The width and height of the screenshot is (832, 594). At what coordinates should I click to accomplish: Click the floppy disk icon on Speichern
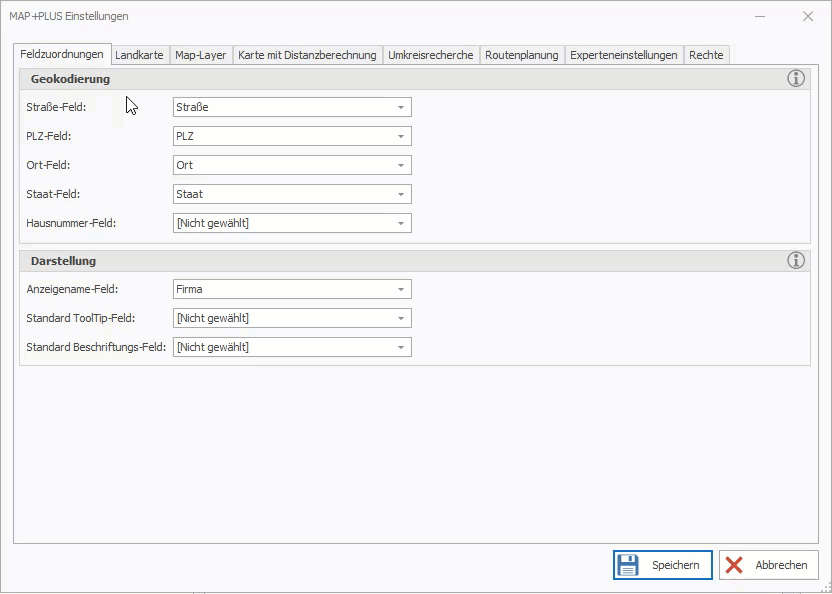[628, 565]
